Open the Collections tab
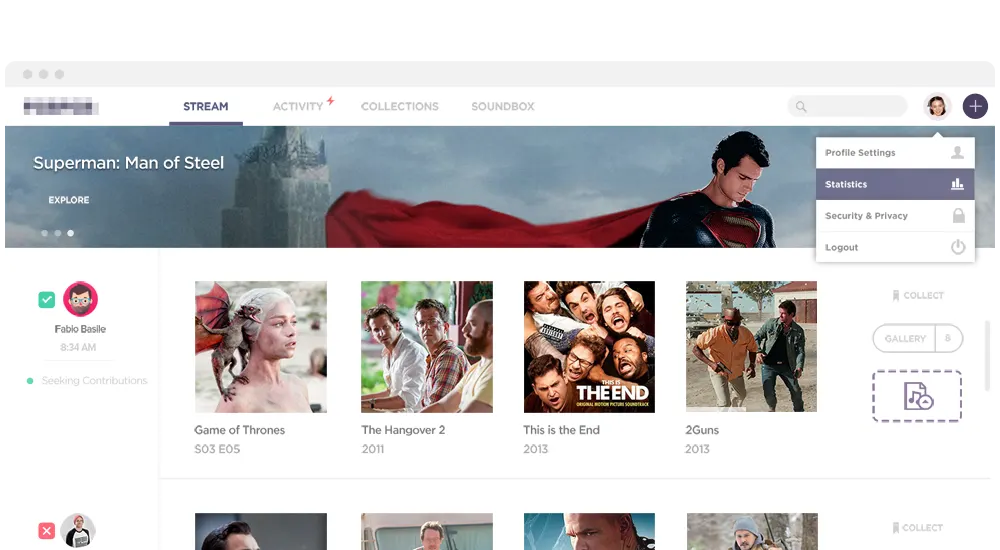Image resolution: width=1000 pixels, height=550 pixels. (x=400, y=107)
